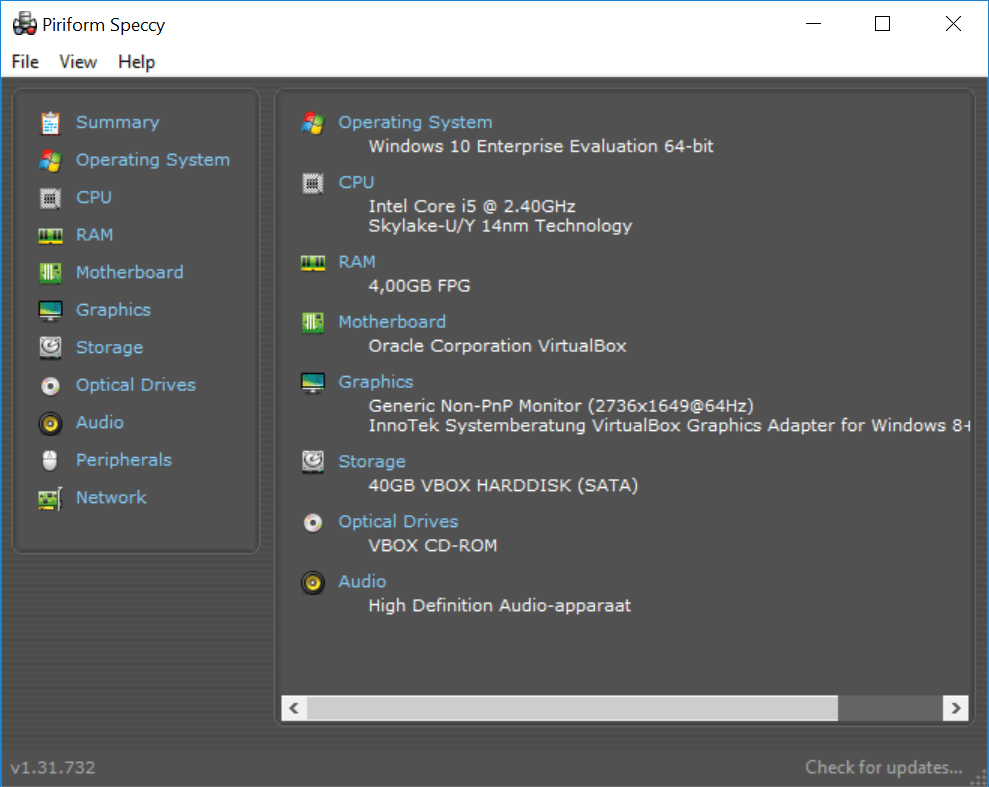This screenshot has width=989, height=787.
Task: Select Optical Drives in the sidebar
Action: (136, 385)
